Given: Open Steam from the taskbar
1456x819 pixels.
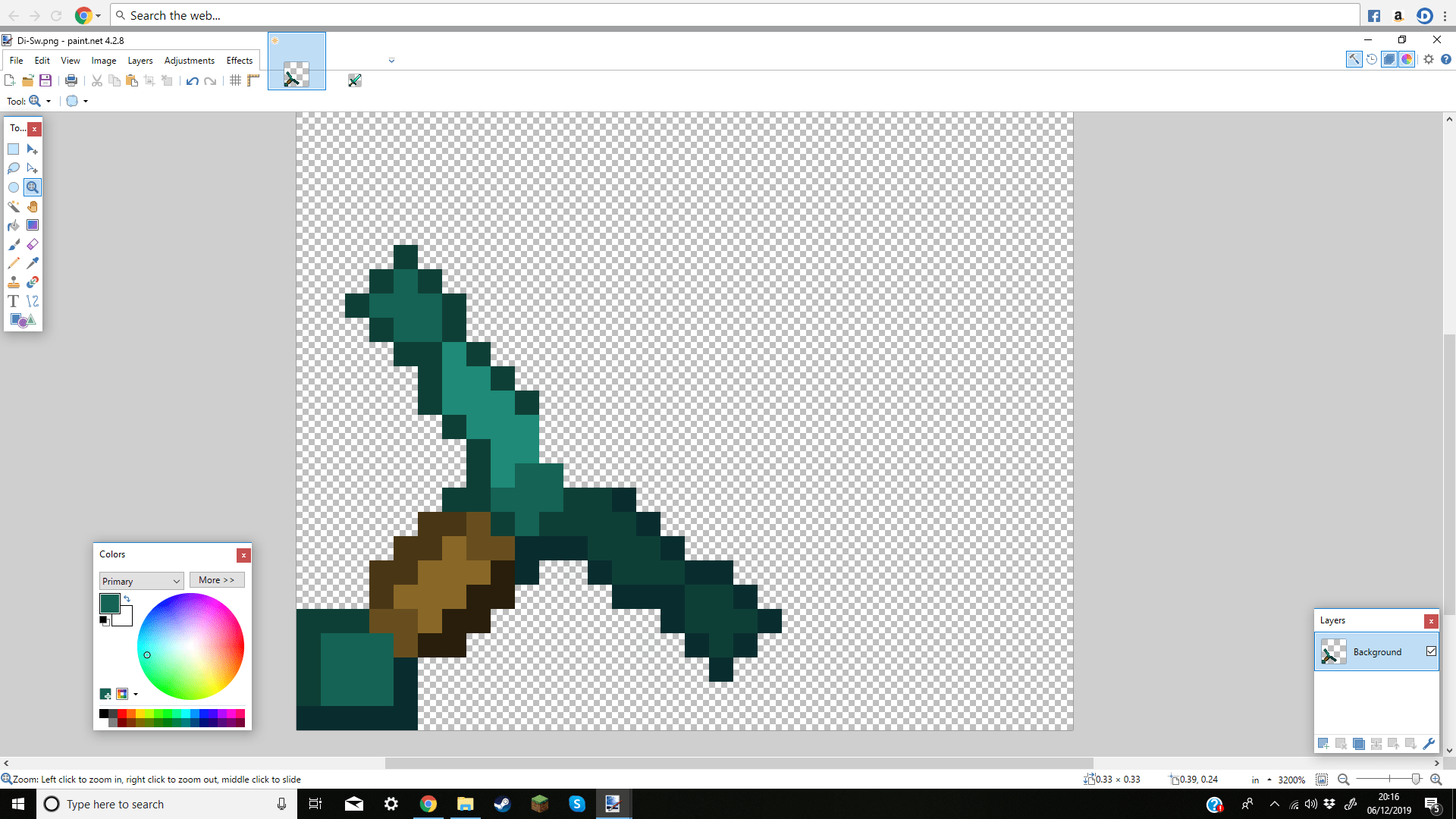Looking at the screenshot, I should point(502,804).
